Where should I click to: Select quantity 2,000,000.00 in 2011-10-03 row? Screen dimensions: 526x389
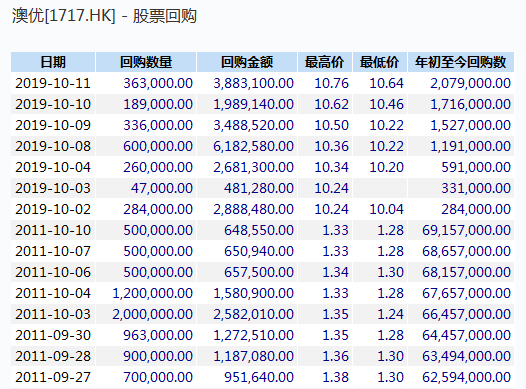[x=146, y=314]
